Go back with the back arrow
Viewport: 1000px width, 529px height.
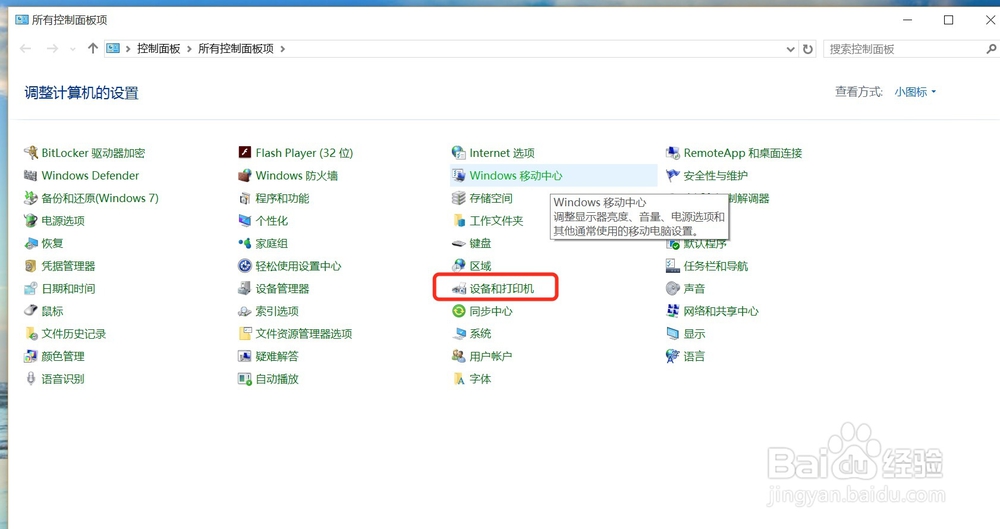click(26, 48)
